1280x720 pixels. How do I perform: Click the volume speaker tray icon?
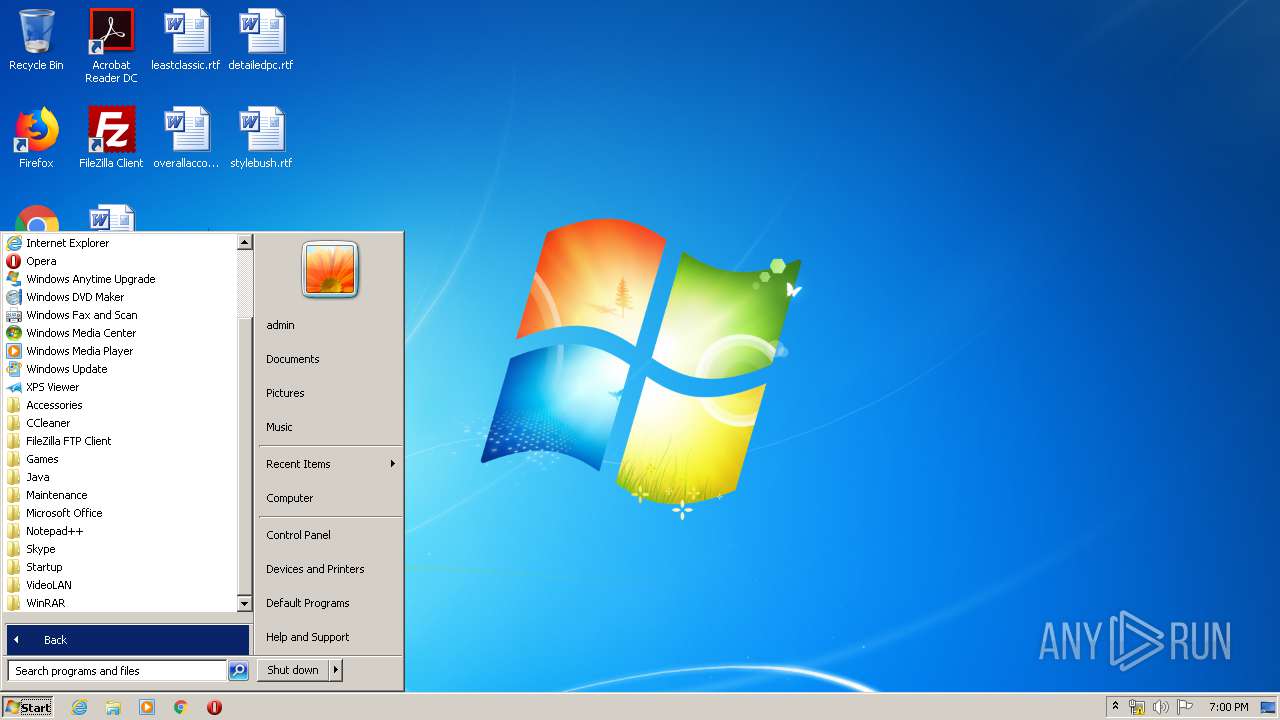[1160, 707]
